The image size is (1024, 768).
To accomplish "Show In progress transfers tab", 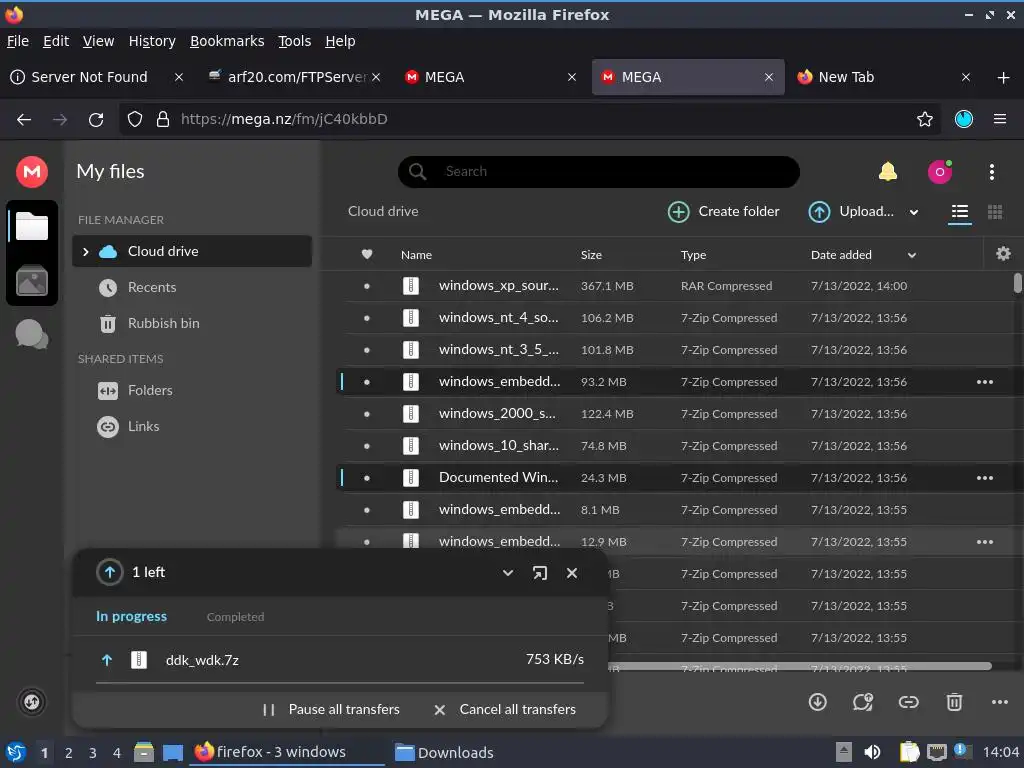I will pos(131,616).
